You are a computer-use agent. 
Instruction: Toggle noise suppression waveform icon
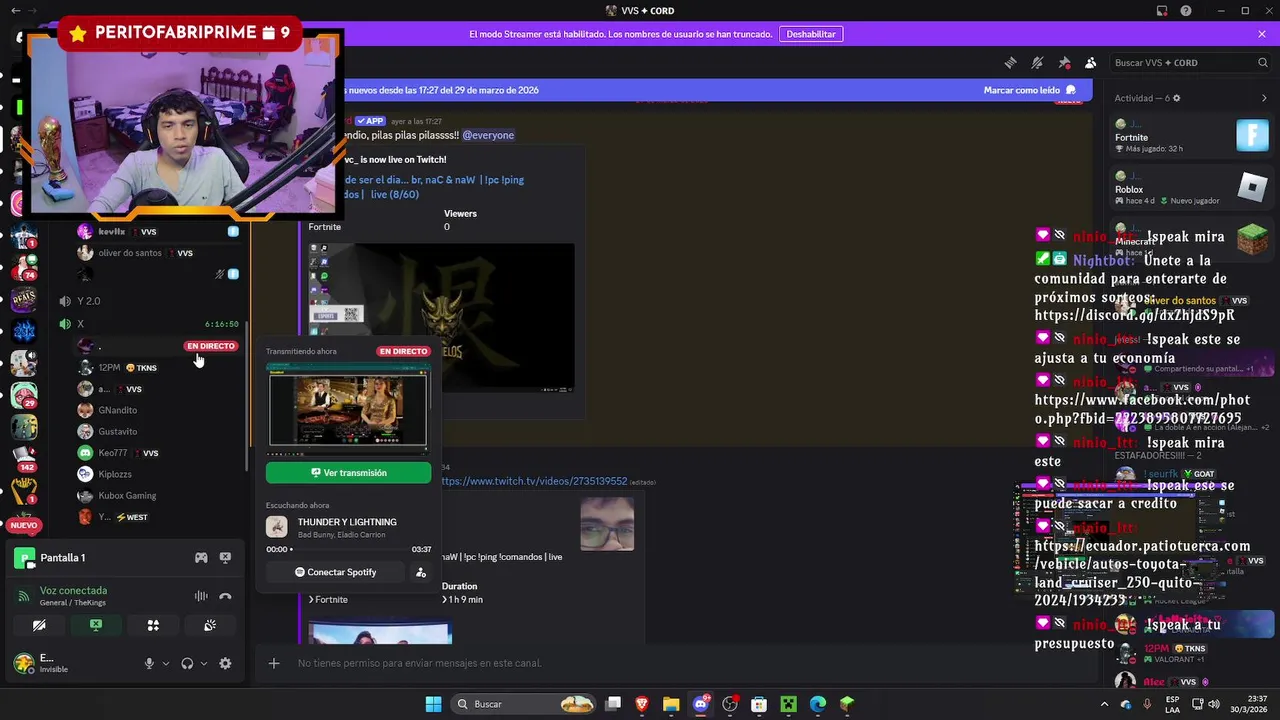tap(201, 596)
